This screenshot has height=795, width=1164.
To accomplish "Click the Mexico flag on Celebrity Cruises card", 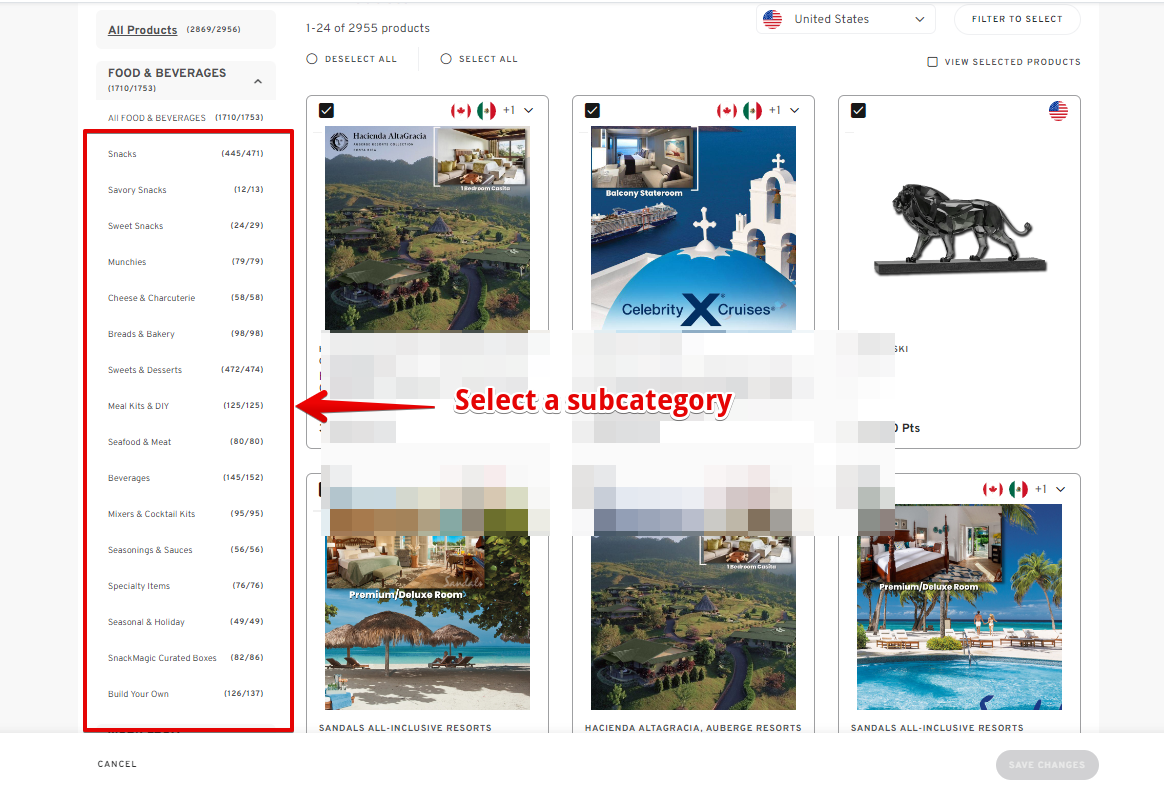I will point(752,111).
